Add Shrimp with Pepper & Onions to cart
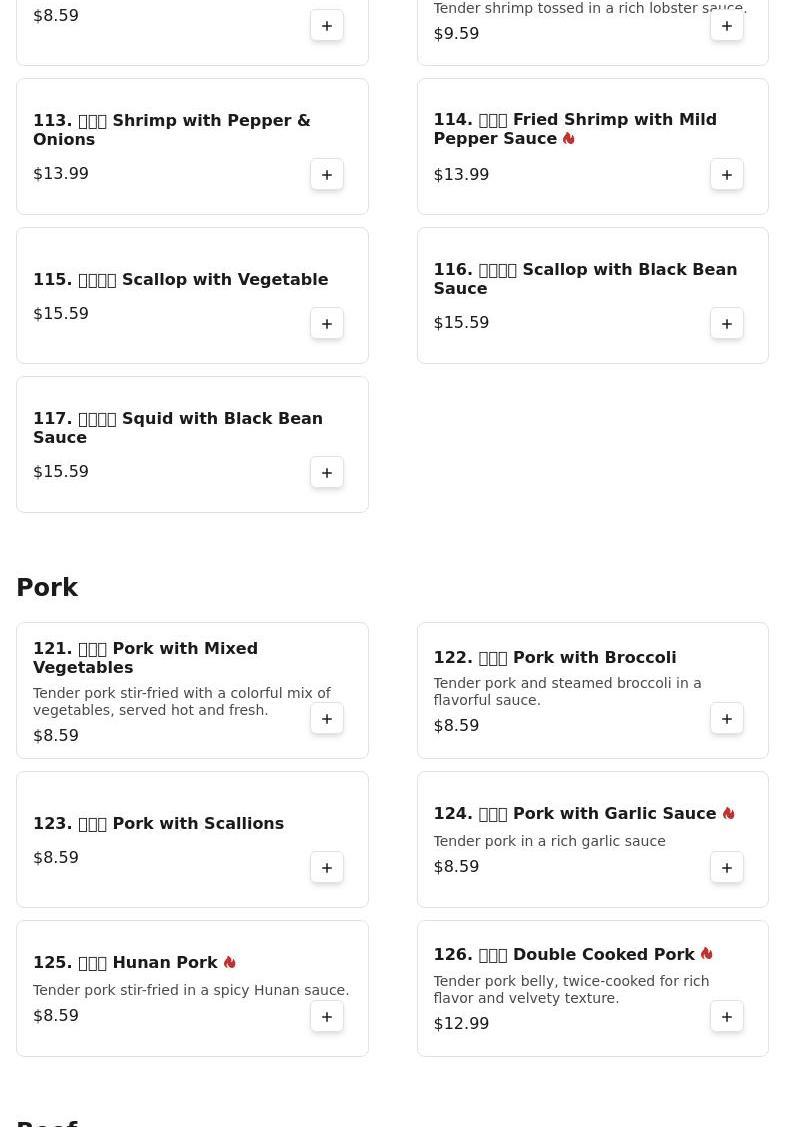The width and height of the screenshot is (785, 1127). pyautogui.click(x=327, y=175)
